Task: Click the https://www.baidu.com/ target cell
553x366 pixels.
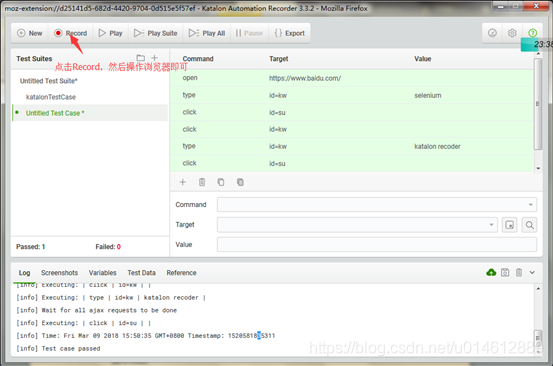Action: point(305,78)
